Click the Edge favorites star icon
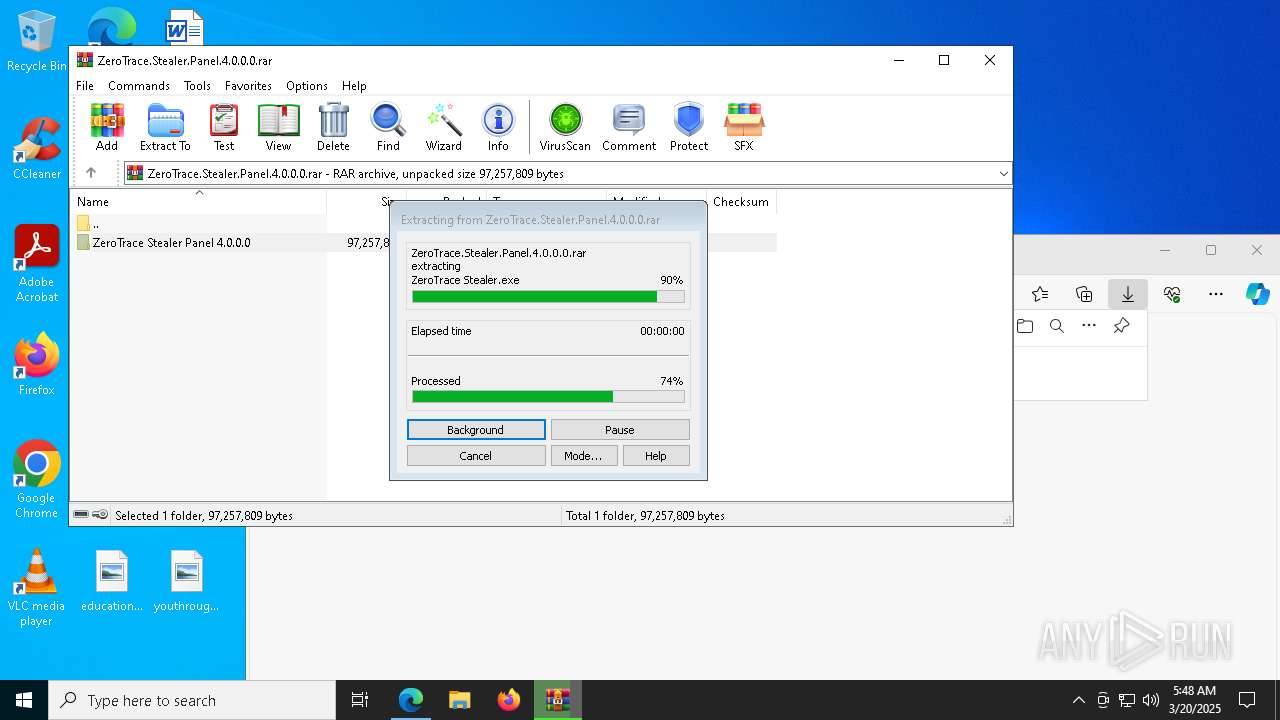 [1040, 294]
